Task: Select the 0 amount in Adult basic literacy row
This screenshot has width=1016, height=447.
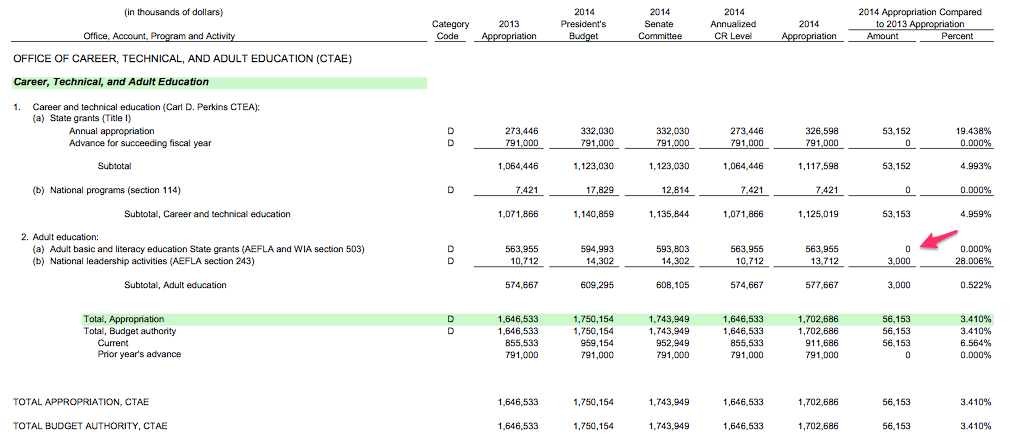Action: (908, 249)
